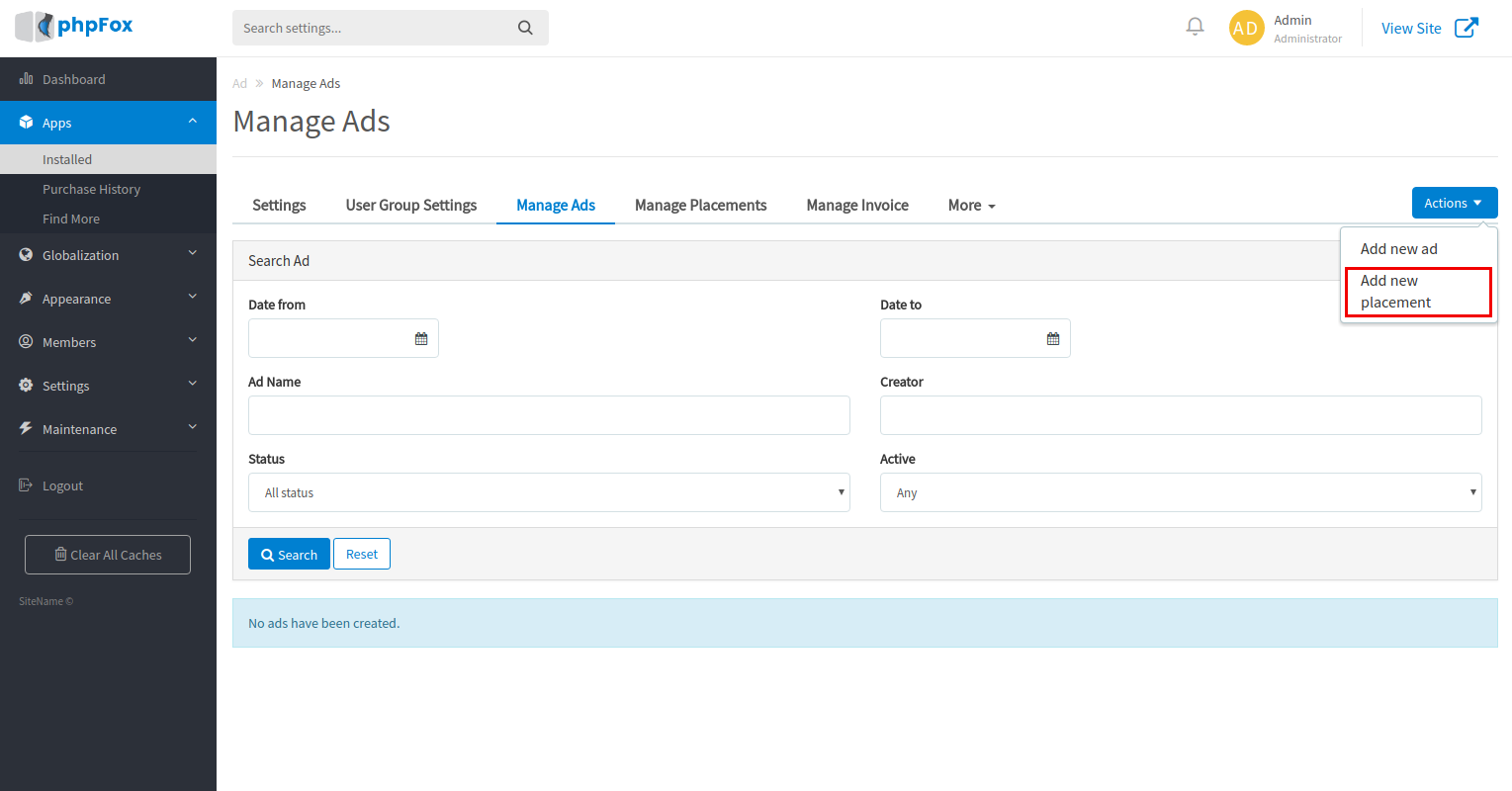Choose Add new ad from Actions menu
The width and height of the screenshot is (1512, 791).
[1398, 249]
